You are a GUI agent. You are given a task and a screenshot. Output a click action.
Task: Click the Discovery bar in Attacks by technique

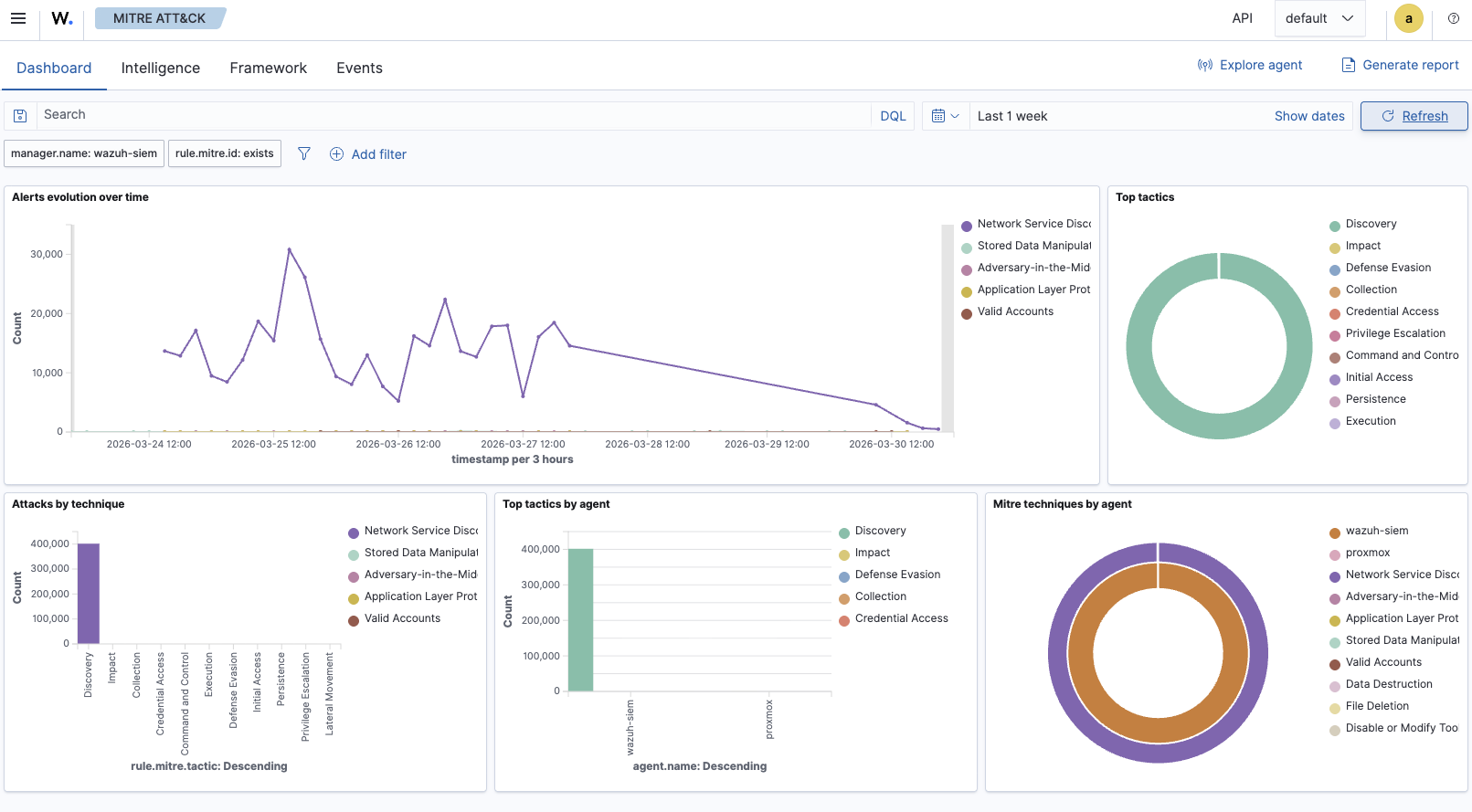click(89, 594)
